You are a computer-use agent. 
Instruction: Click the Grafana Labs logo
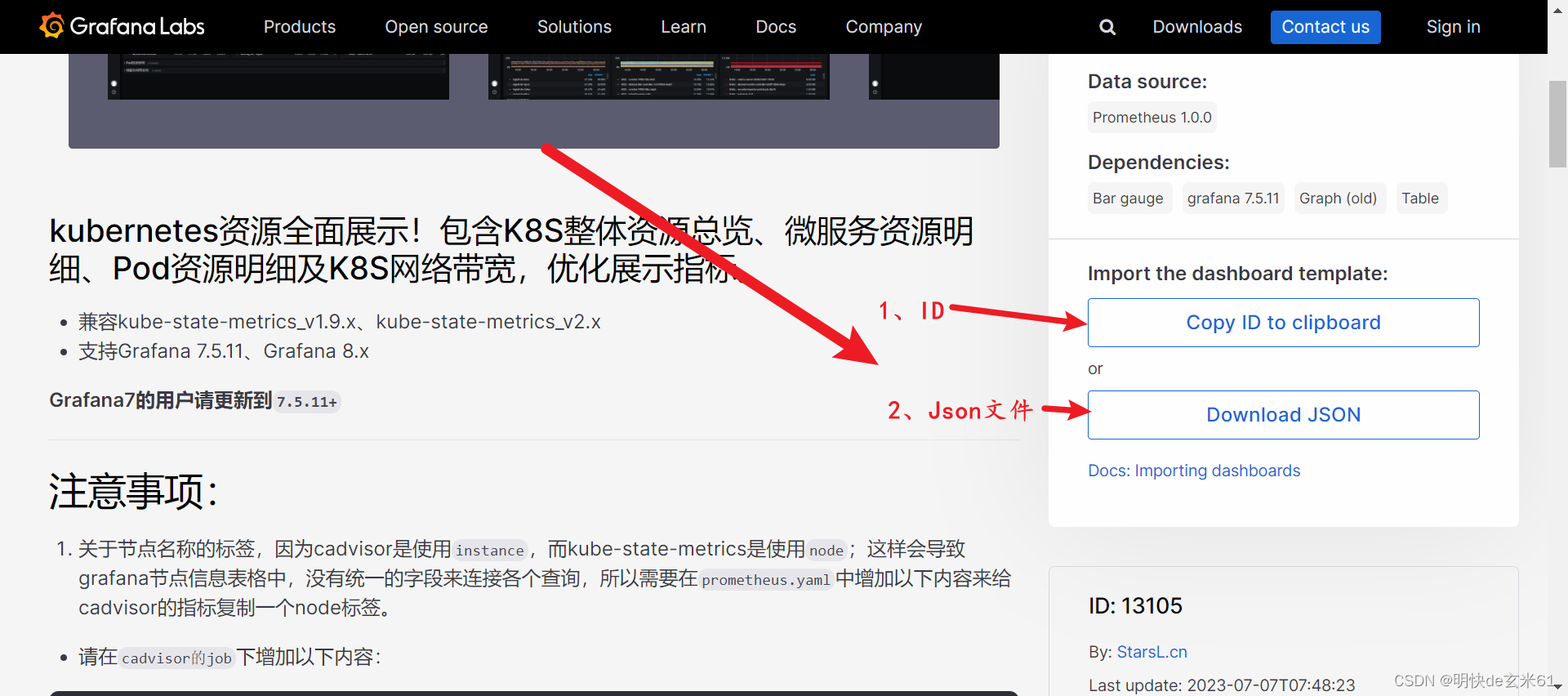point(122,26)
